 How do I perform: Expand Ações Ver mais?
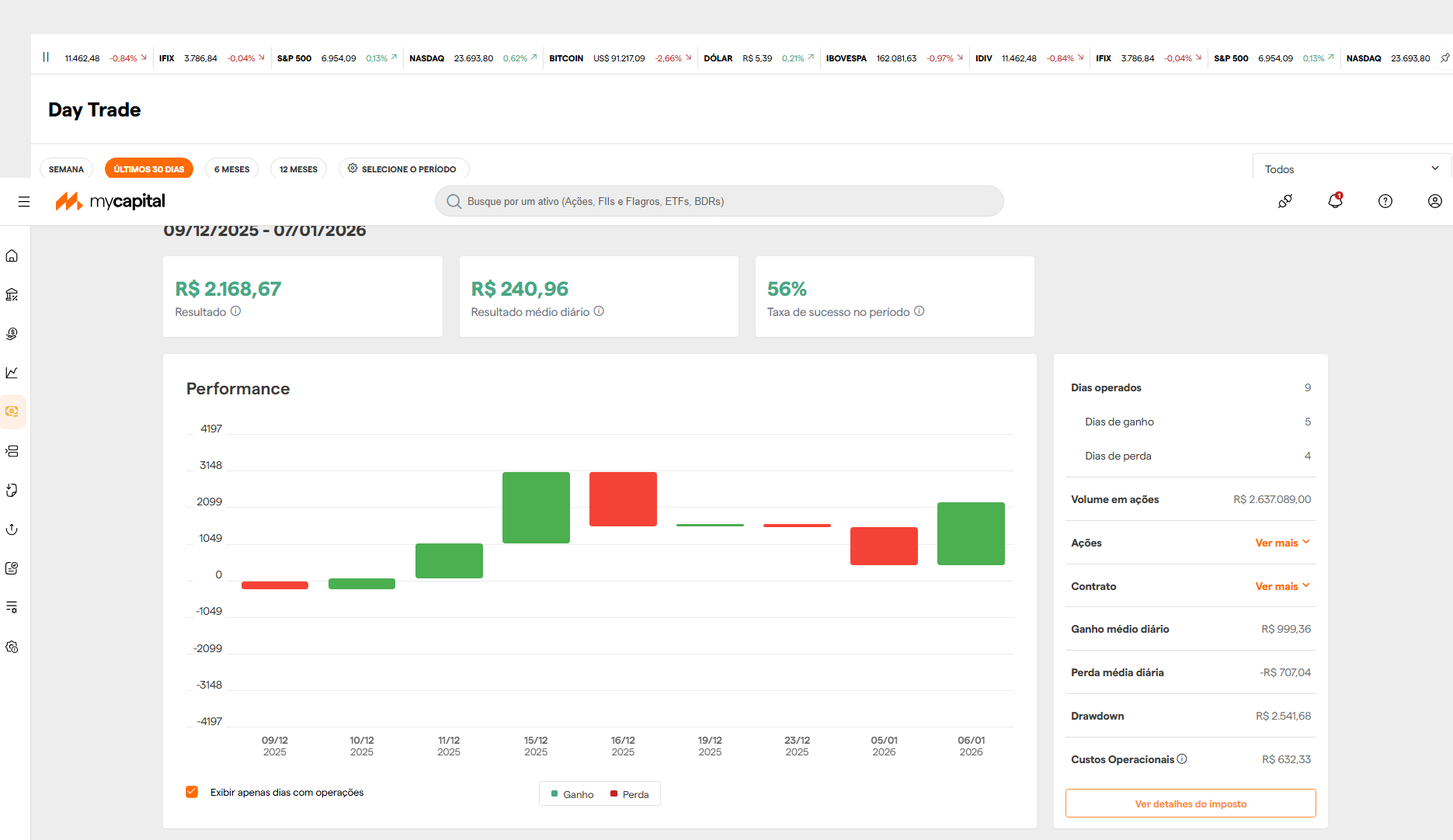click(1282, 543)
